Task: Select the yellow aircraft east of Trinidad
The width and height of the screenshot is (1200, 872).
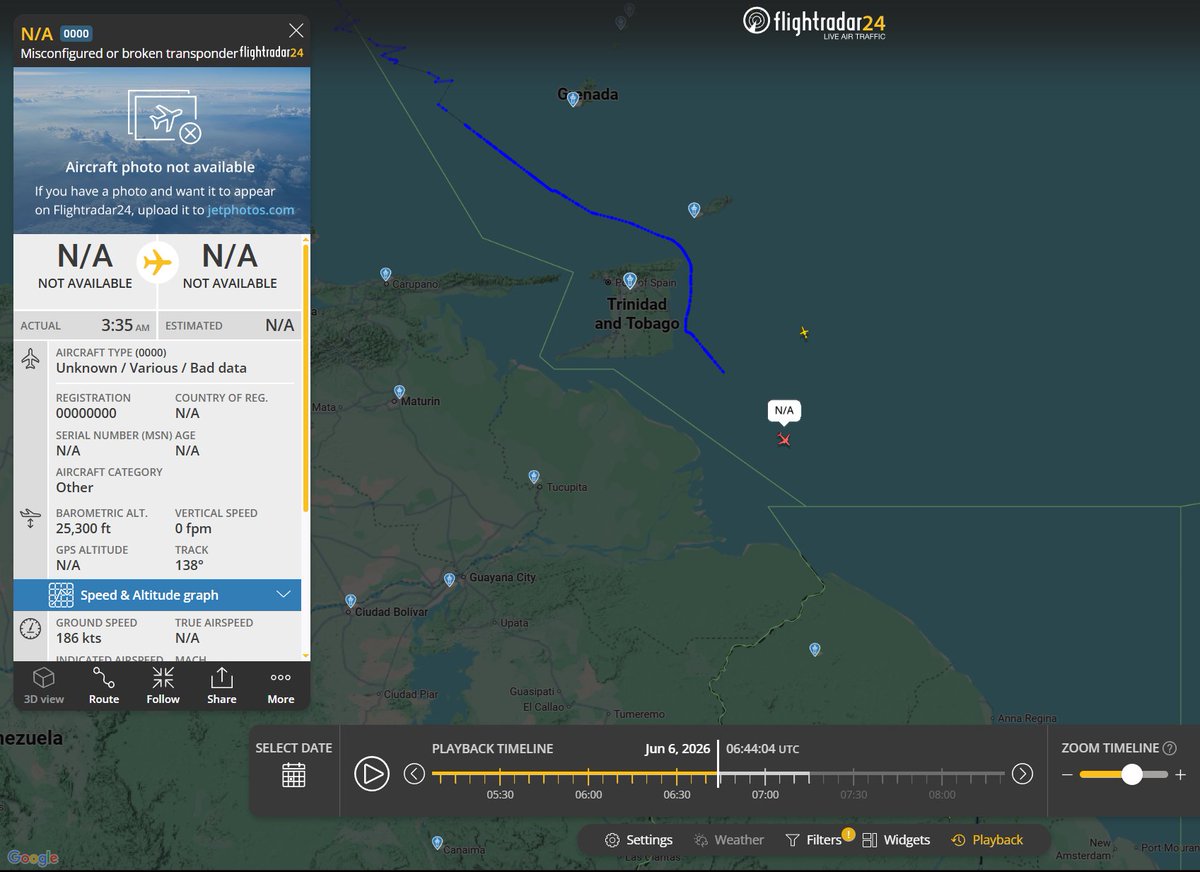Action: (804, 332)
